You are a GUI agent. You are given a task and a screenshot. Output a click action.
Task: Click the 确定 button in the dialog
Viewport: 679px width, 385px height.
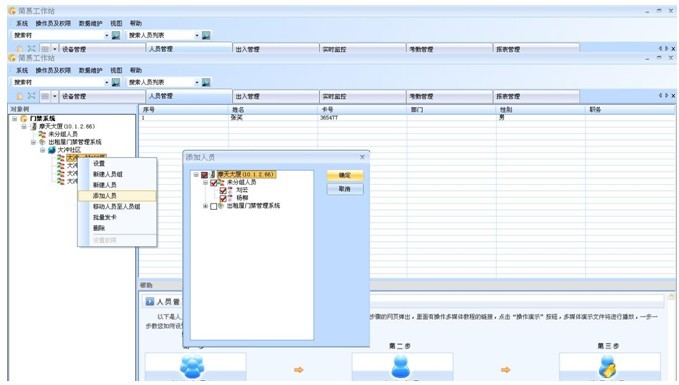click(345, 175)
